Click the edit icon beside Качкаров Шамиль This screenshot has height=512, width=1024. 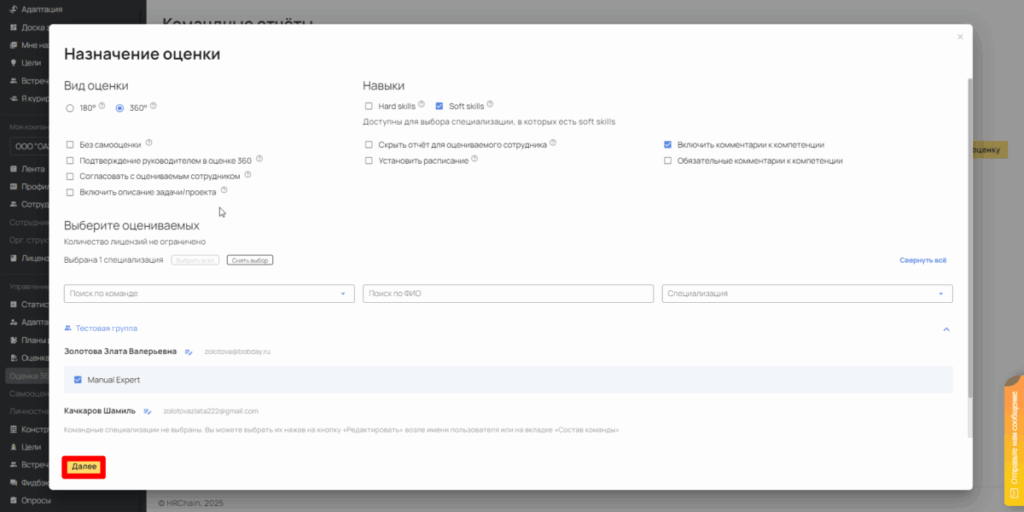click(147, 410)
